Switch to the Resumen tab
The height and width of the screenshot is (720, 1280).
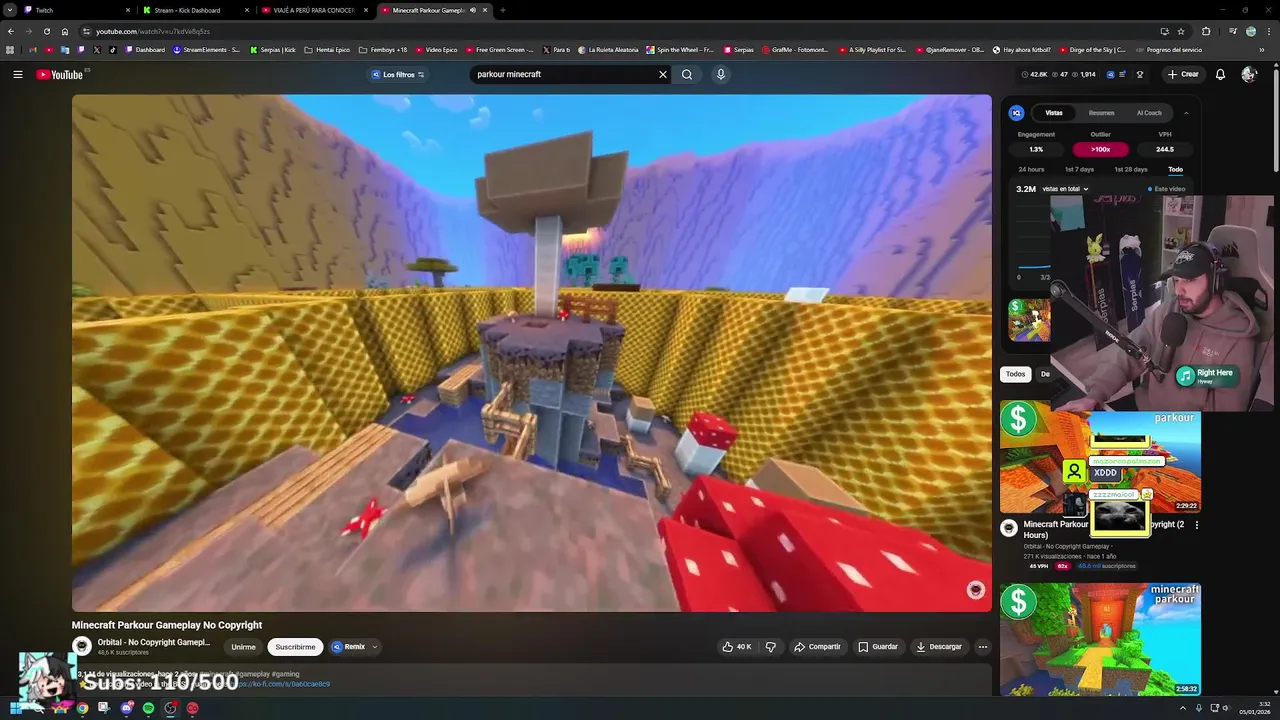tap(1101, 113)
